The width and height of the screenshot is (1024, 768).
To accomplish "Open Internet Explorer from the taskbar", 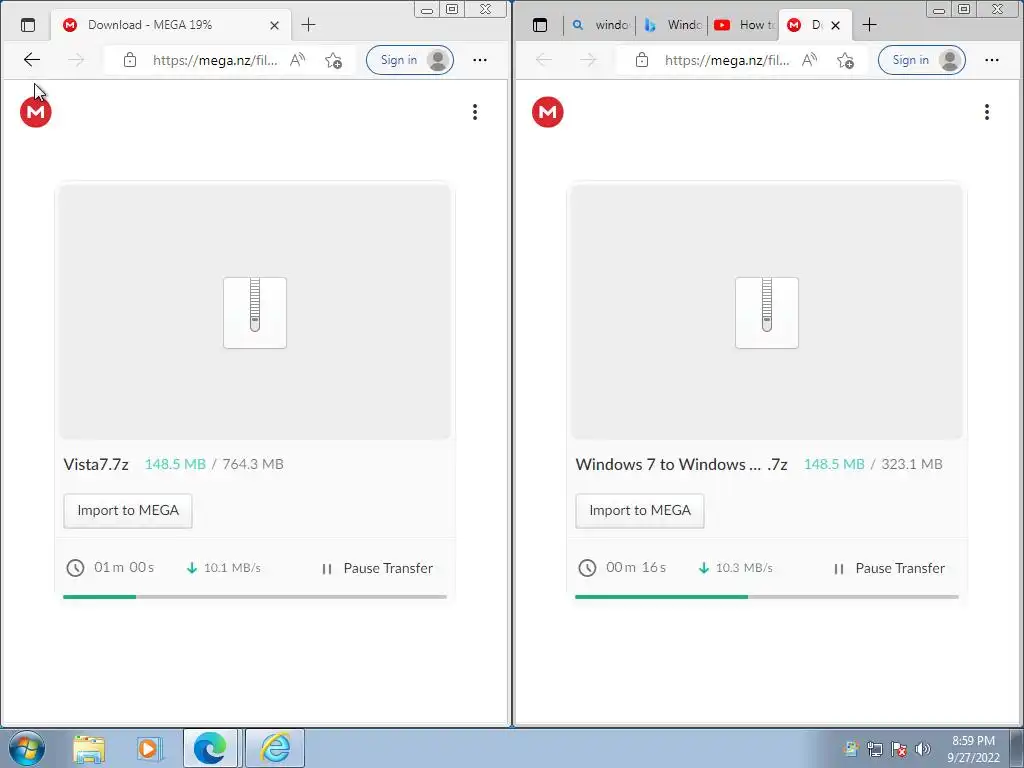I will [x=275, y=748].
